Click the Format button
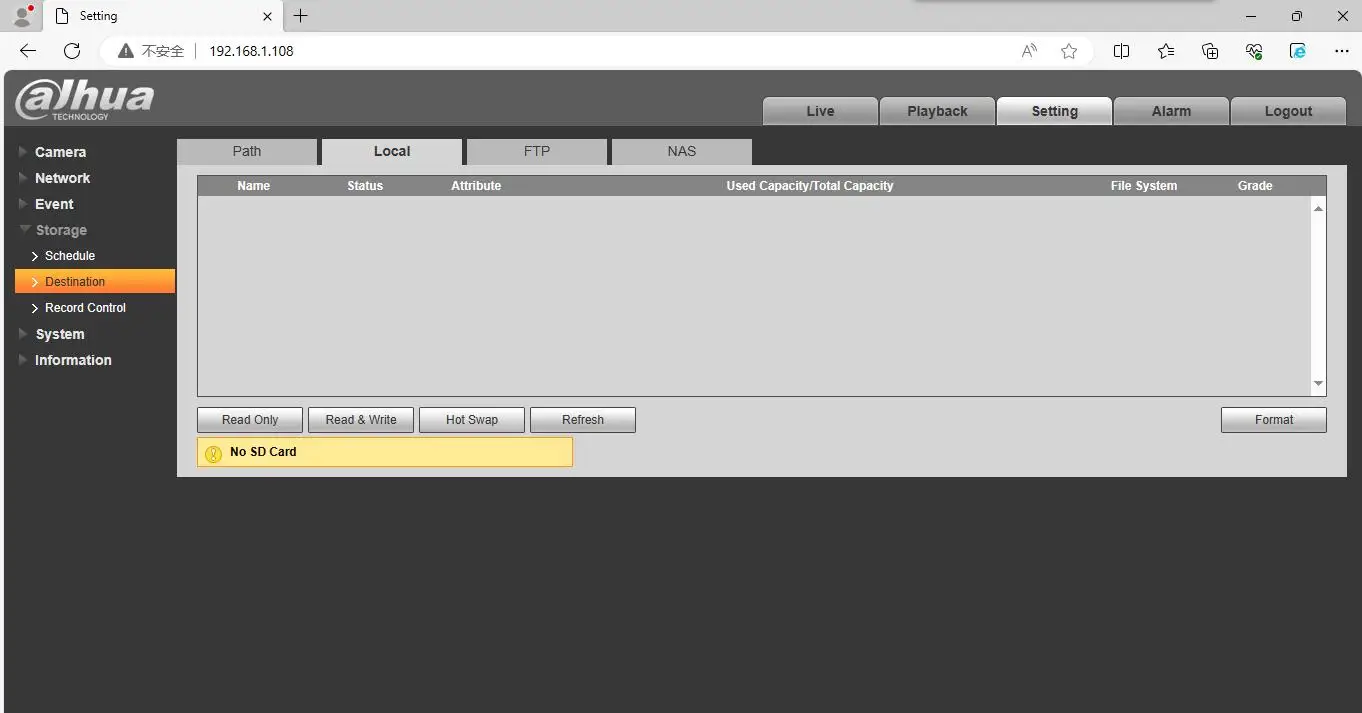This screenshot has width=1362, height=713. coord(1274,420)
